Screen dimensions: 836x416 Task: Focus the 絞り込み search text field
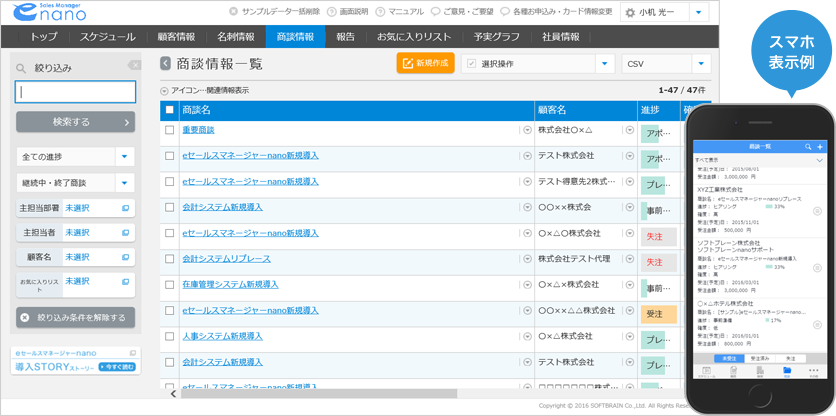pyautogui.click(x=76, y=92)
